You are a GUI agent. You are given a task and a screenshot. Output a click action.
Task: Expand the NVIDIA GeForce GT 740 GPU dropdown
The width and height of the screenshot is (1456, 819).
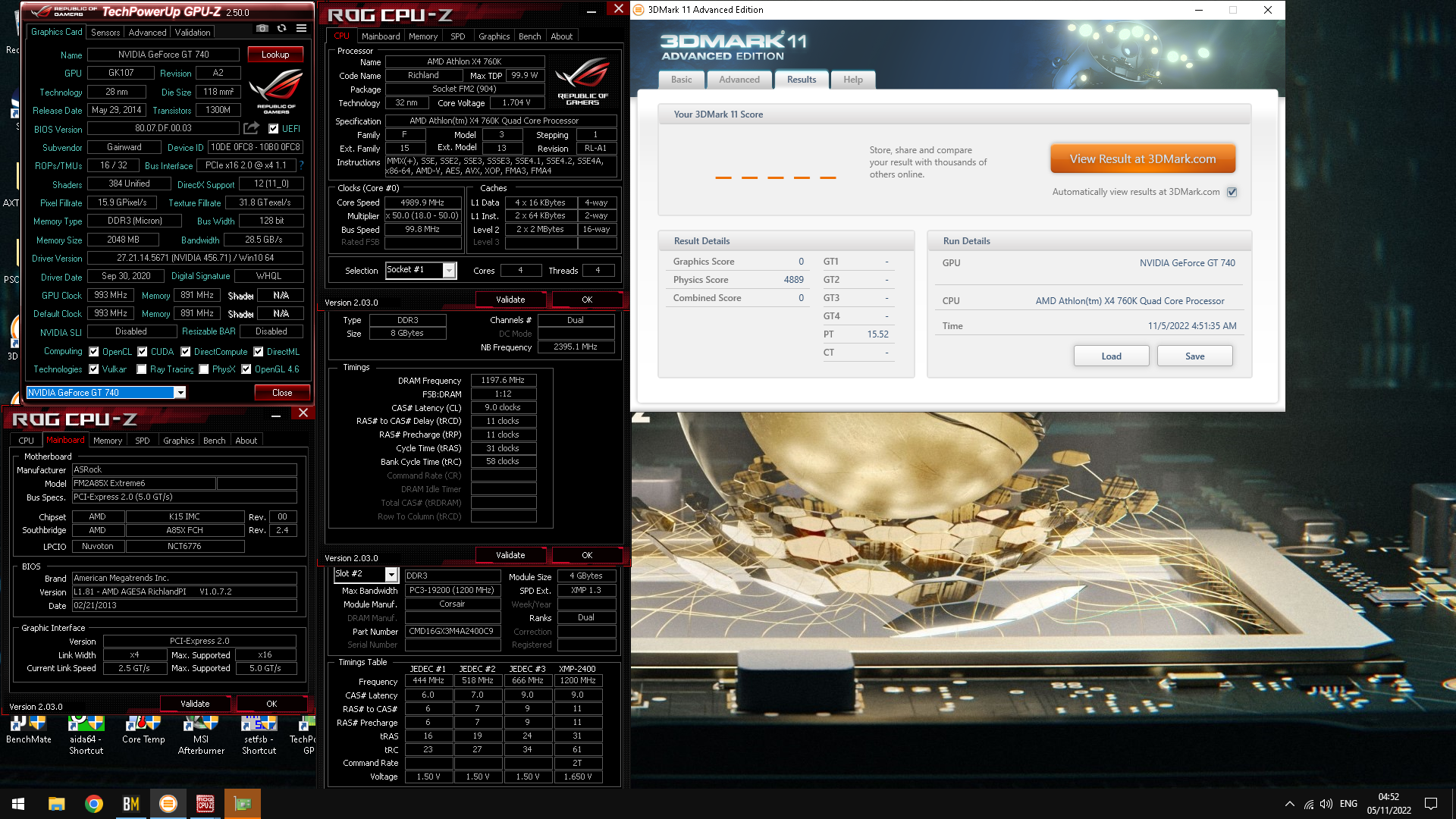[x=180, y=393]
